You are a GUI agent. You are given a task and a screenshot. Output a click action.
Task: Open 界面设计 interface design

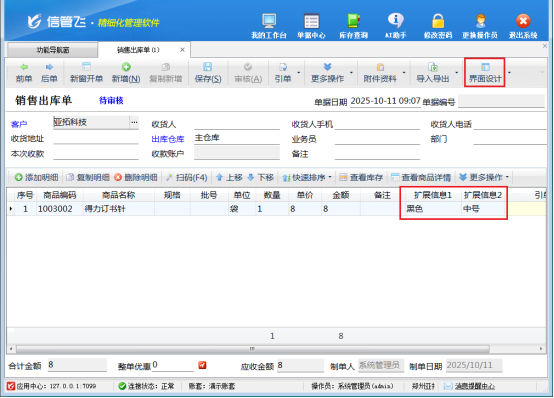coord(485,73)
